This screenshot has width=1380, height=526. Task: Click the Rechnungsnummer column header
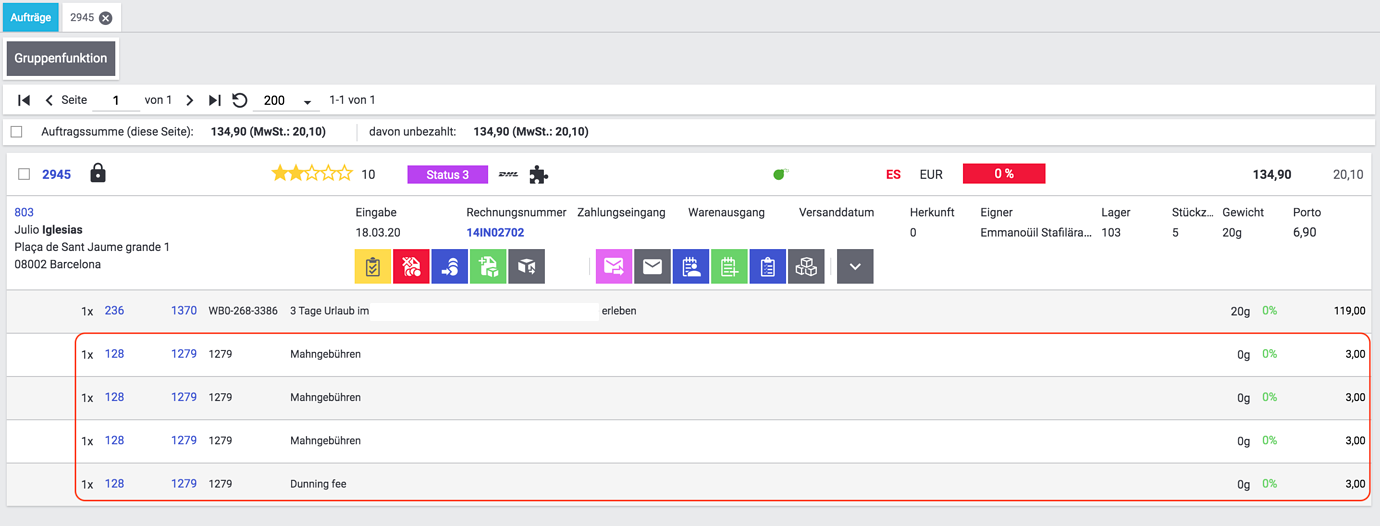tap(516, 212)
